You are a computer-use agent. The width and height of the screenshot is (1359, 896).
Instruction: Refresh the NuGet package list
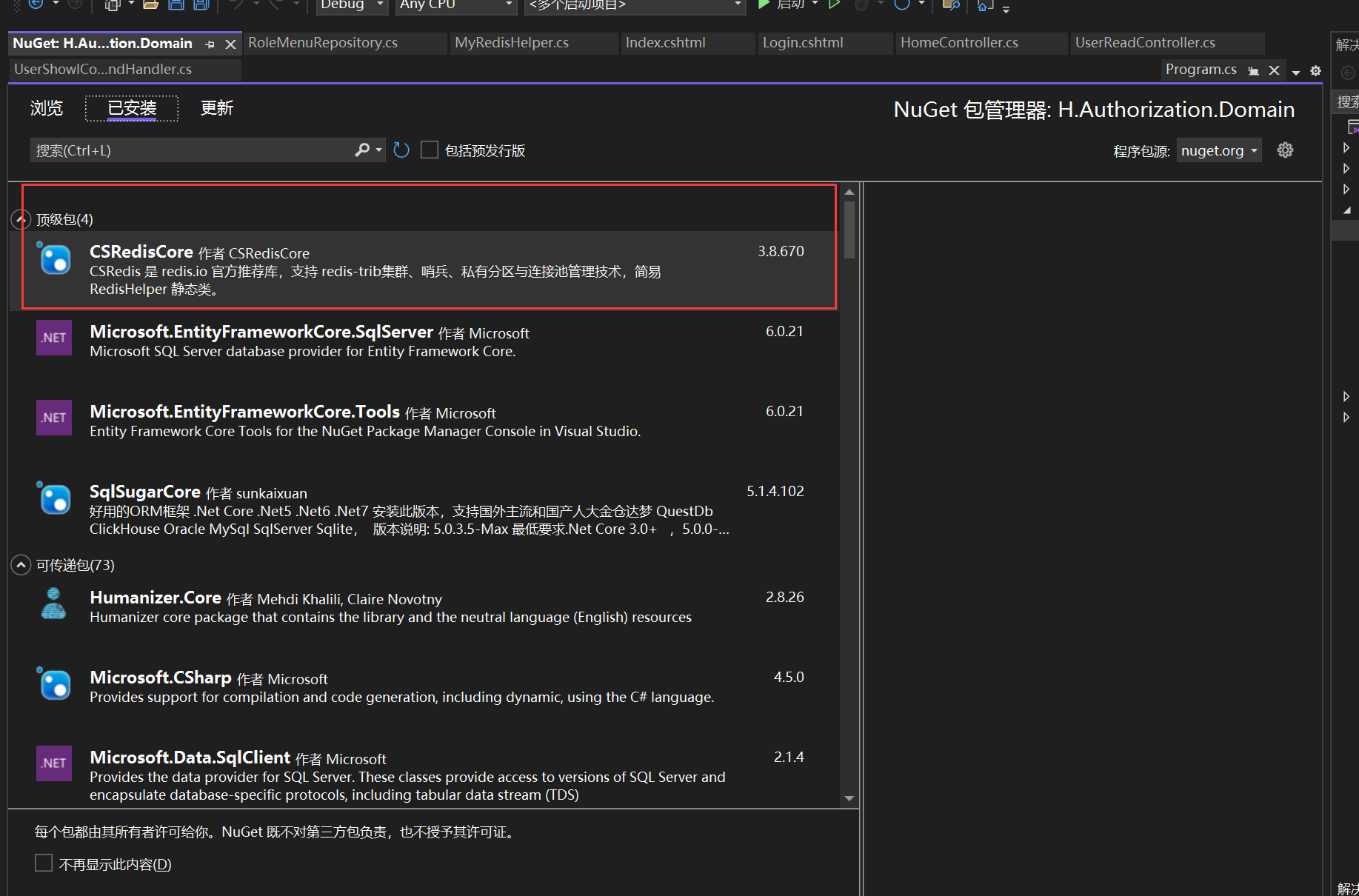[401, 150]
